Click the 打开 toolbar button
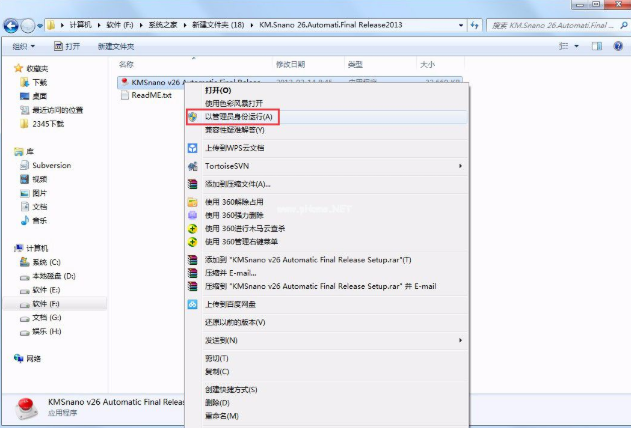The width and height of the screenshot is (631, 428). [x=66, y=46]
